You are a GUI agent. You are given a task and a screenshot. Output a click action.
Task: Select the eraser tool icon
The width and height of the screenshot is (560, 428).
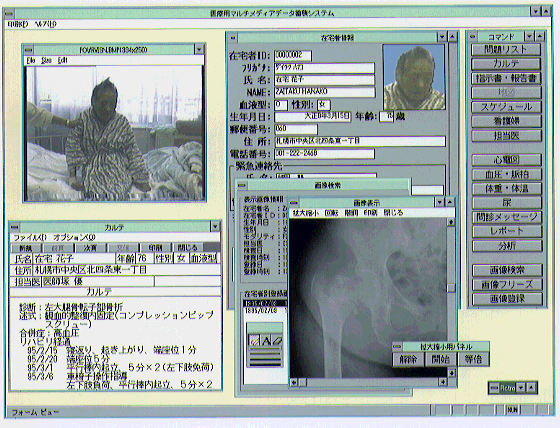click(277, 340)
